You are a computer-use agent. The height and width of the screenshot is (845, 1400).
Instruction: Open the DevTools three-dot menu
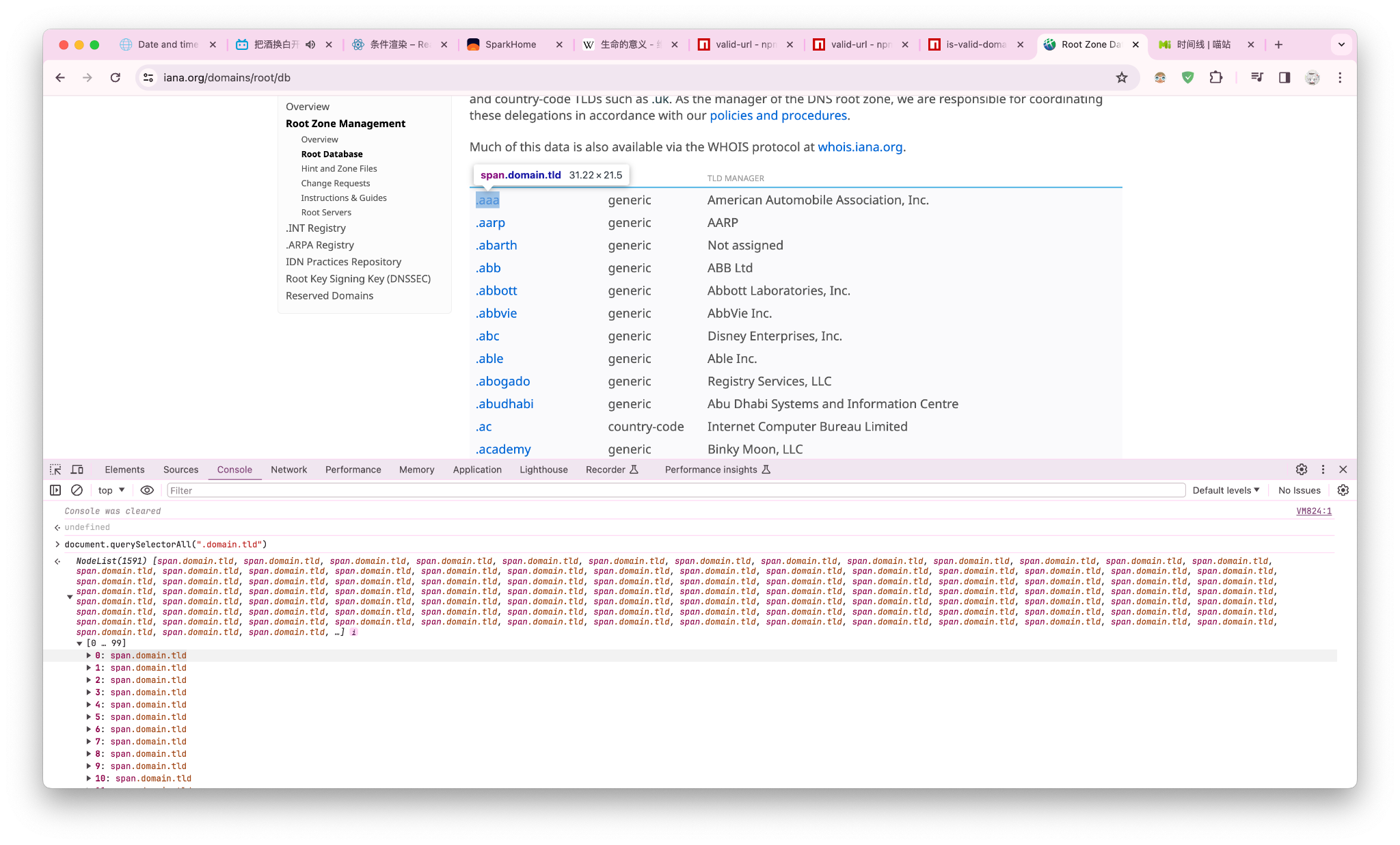pos(1323,470)
